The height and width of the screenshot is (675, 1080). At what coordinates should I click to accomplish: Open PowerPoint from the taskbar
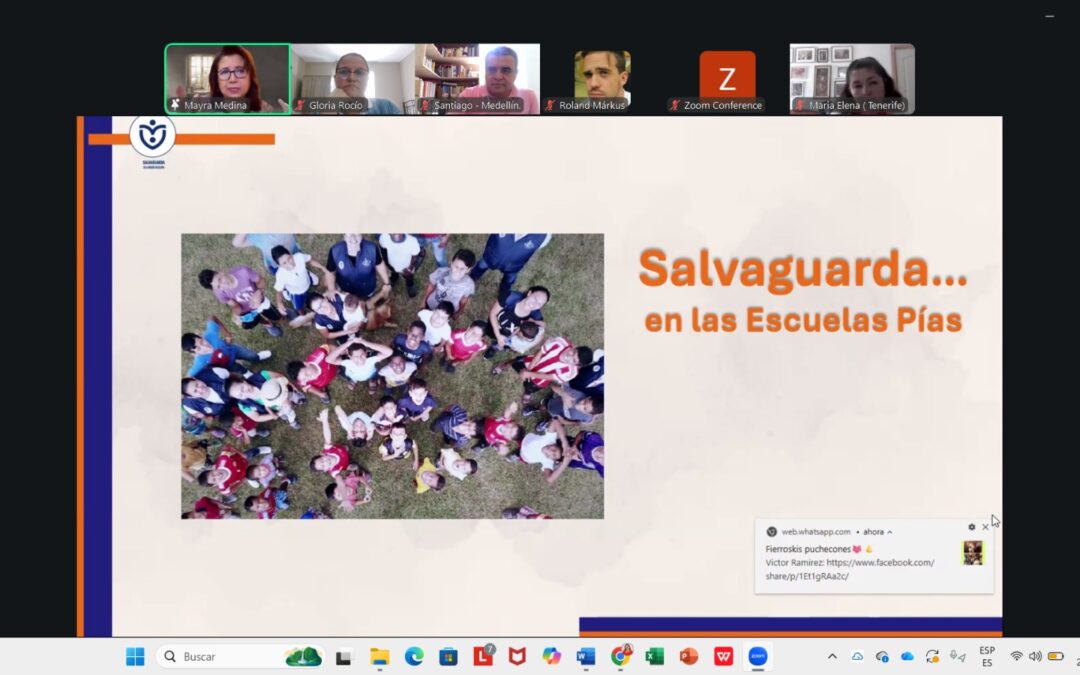[689, 656]
